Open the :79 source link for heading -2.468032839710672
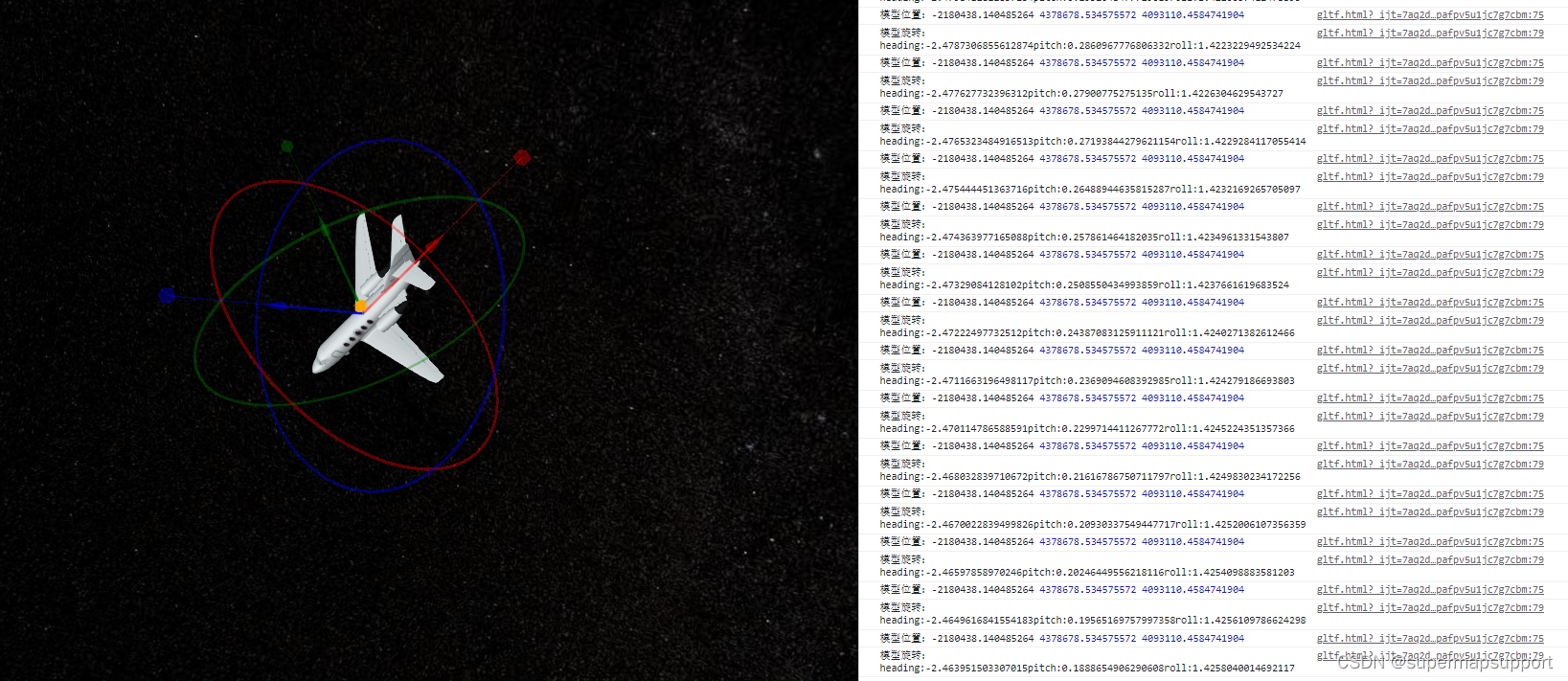 [1429, 464]
